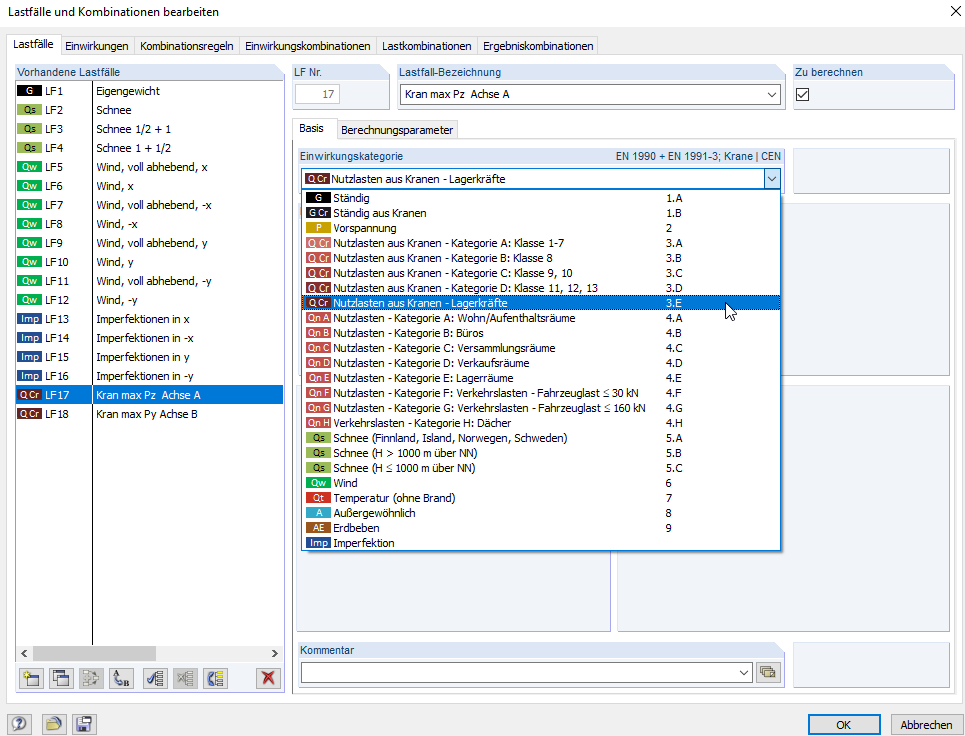Choose Kategorie G Fahrzeuglast ≤ 160 kN
Image resolution: width=965 pixels, height=736 pixels.
pos(541,408)
